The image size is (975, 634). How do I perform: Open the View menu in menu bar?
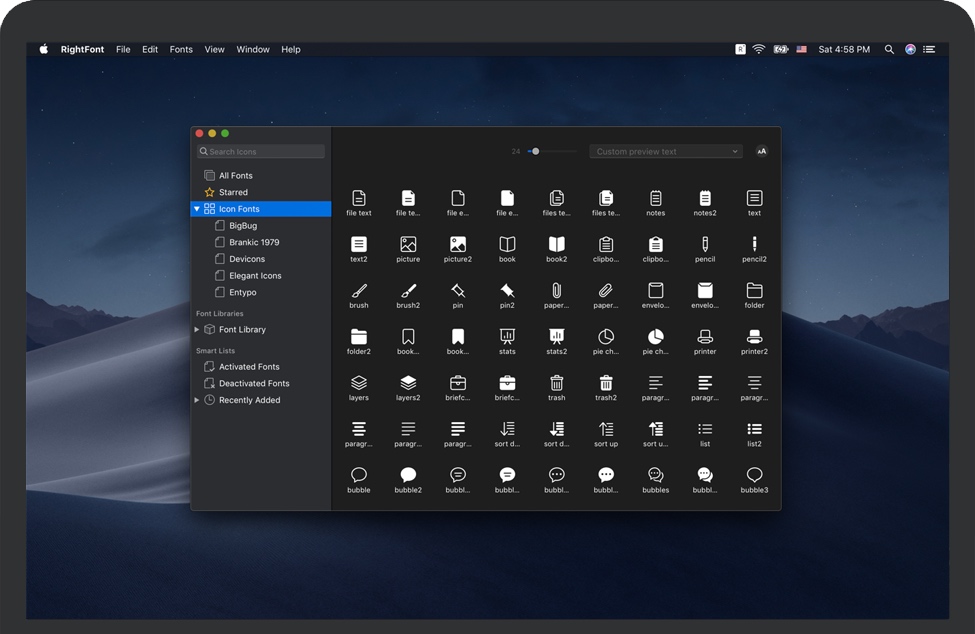pos(214,49)
